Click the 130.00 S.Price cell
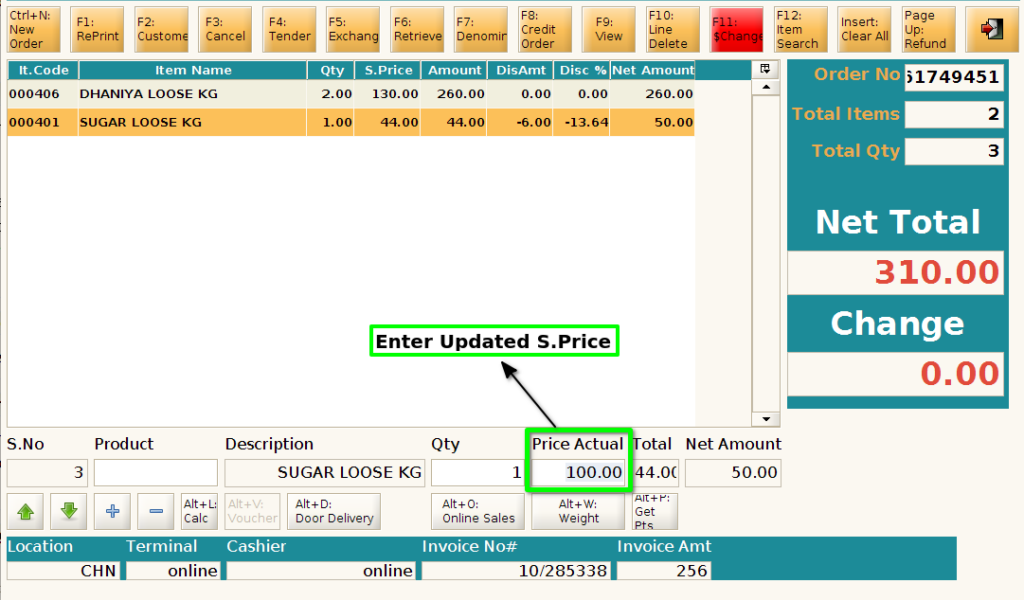This screenshot has height=600, width=1024. coord(387,94)
